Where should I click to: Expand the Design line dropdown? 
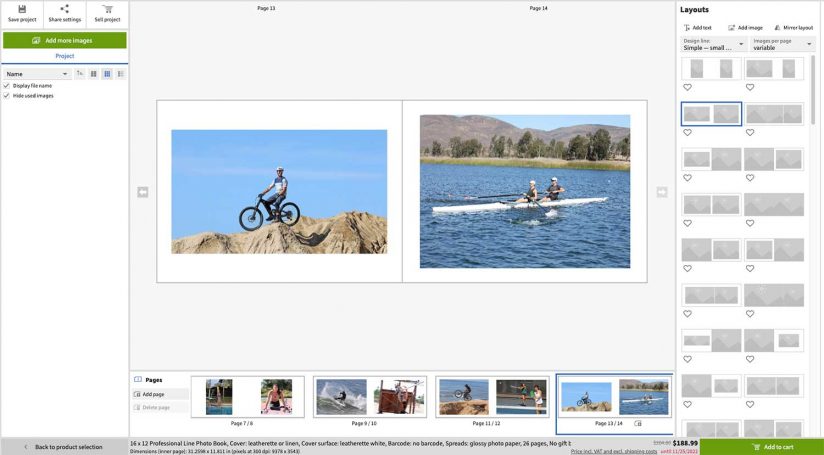pyautogui.click(x=713, y=44)
